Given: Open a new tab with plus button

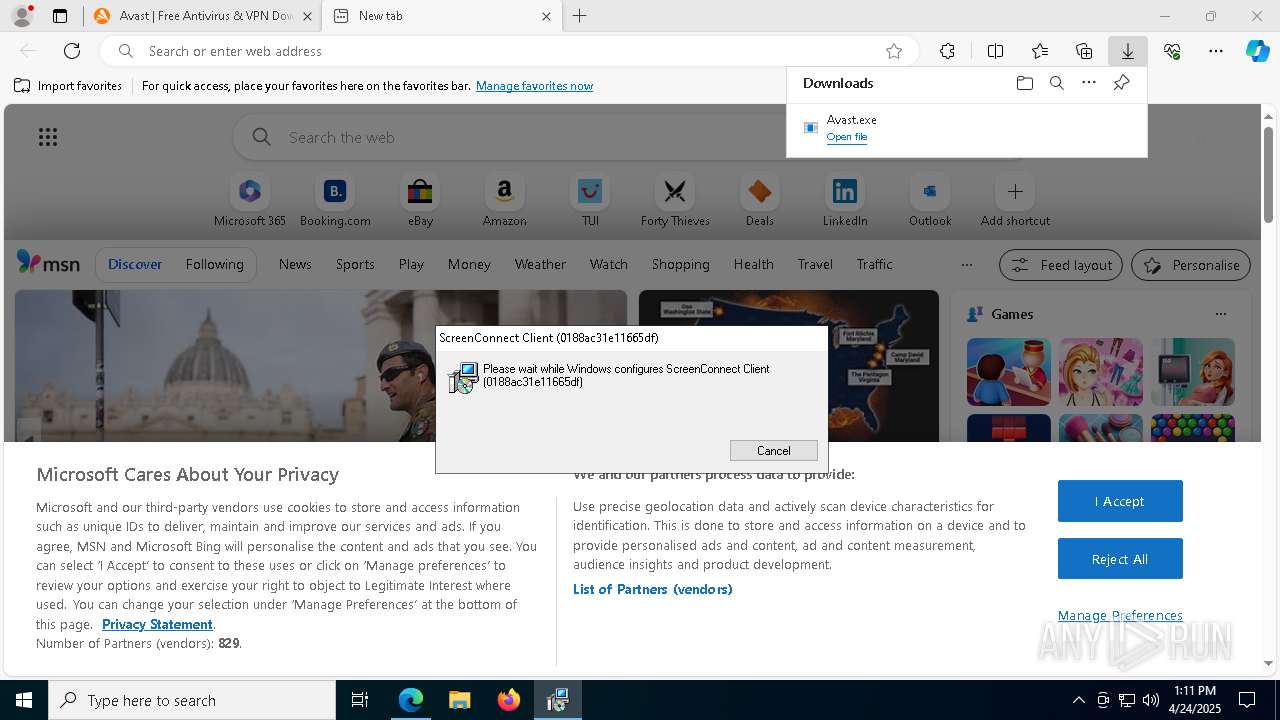Looking at the screenshot, I should tap(580, 16).
